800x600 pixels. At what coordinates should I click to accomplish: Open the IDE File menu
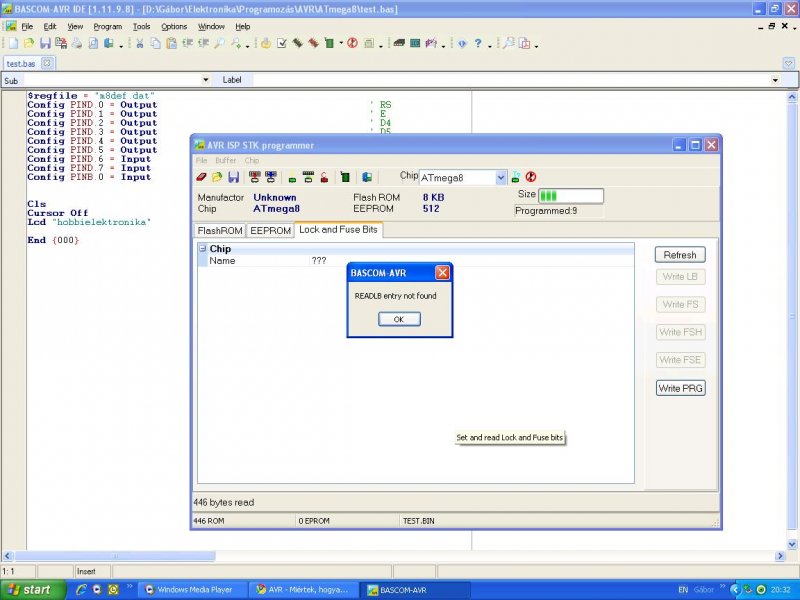click(27, 27)
